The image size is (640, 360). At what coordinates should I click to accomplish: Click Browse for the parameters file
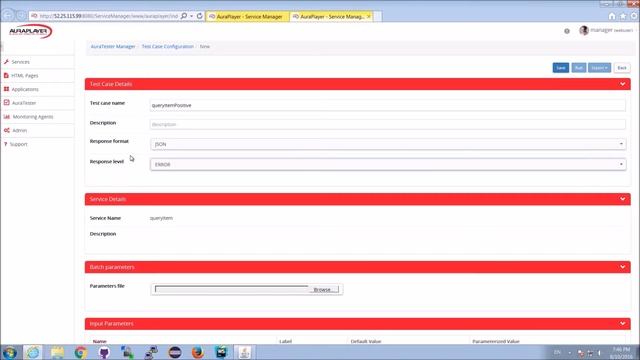pos(324,289)
